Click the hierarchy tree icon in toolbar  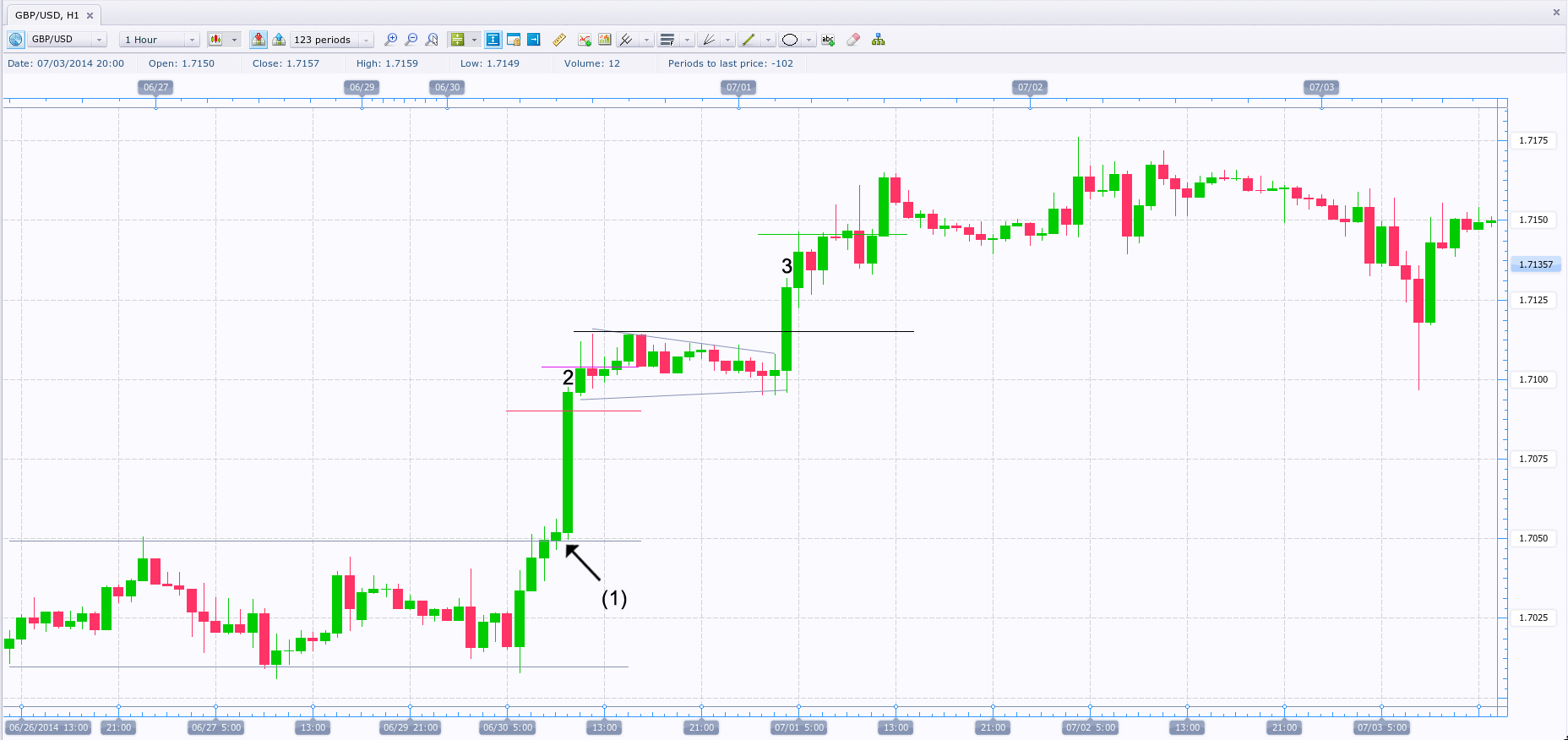click(879, 40)
